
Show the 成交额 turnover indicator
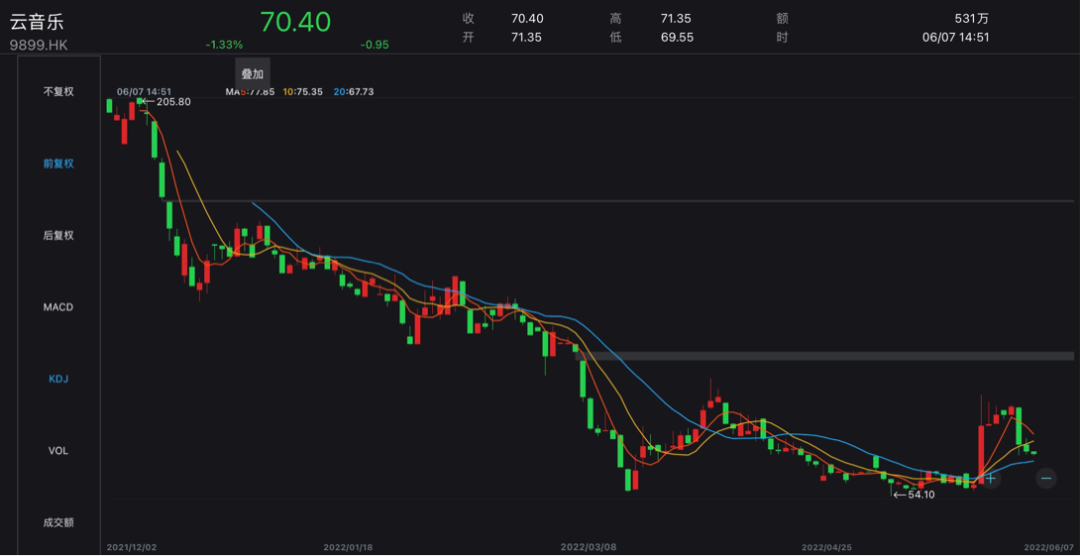(59, 522)
